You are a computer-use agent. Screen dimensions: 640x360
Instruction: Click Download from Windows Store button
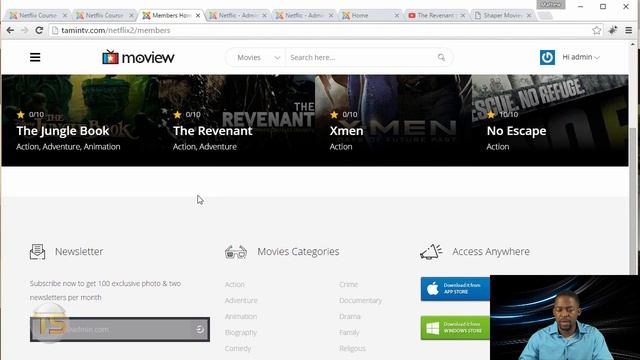(456, 328)
